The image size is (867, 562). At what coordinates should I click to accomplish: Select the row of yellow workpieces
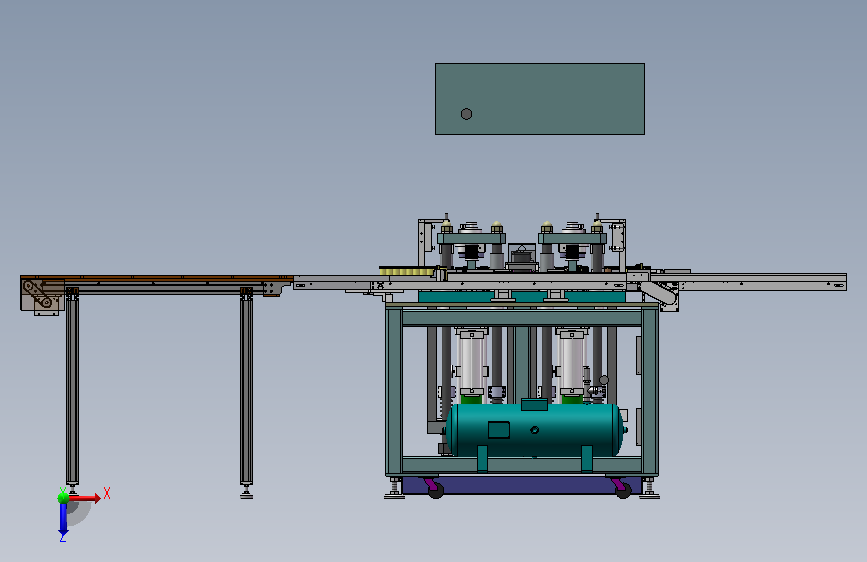[x=405, y=271]
